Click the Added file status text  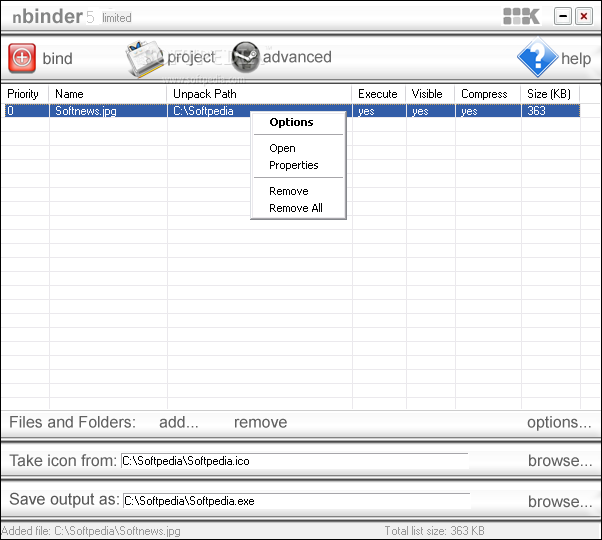[x=91, y=531]
